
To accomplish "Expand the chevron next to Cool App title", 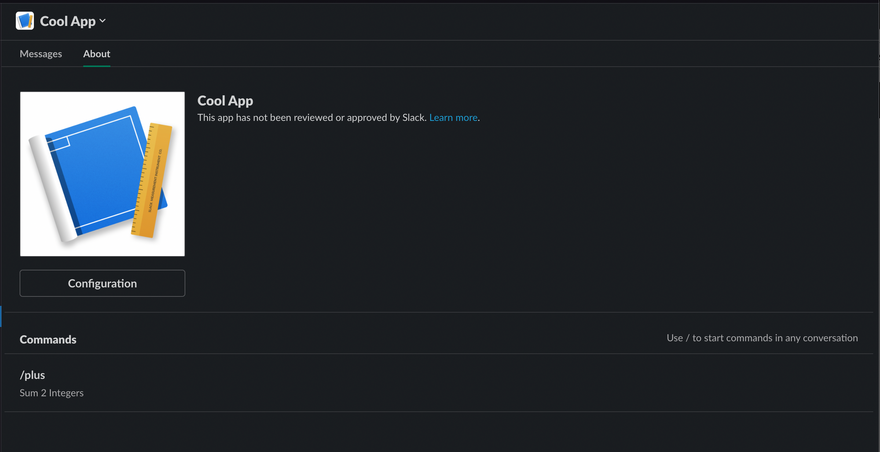I will [x=103, y=21].
